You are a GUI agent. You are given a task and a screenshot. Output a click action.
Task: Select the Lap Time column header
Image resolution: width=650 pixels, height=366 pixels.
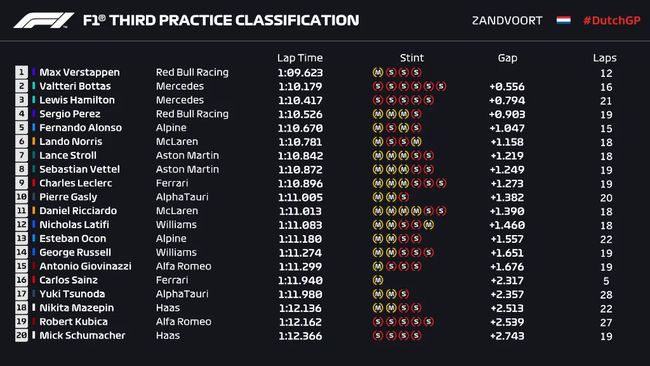point(300,58)
